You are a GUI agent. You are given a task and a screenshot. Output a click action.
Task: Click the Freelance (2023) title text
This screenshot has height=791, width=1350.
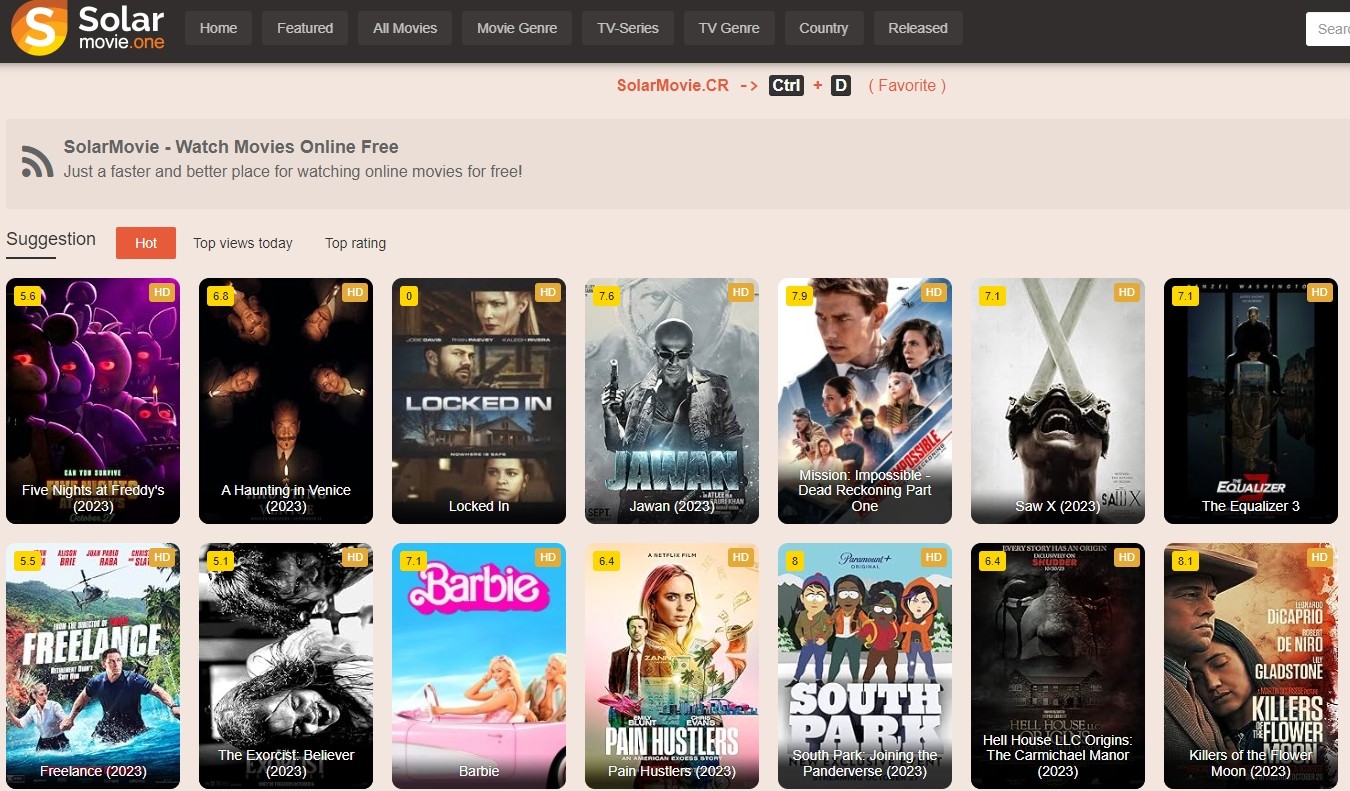[x=93, y=771]
